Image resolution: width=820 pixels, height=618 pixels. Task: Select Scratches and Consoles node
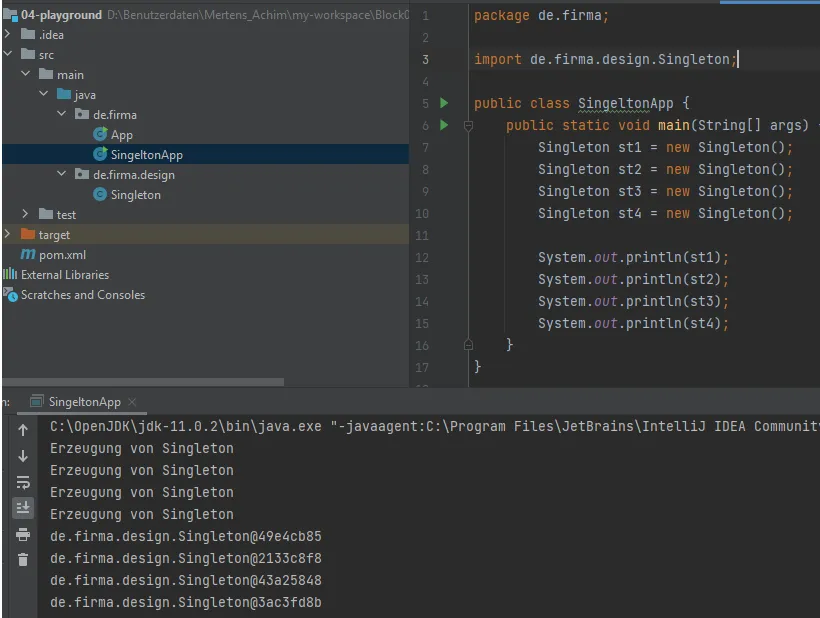[x=83, y=295]
